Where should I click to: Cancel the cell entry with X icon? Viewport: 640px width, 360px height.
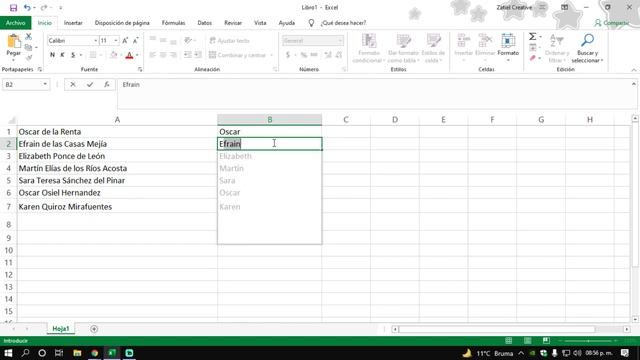pos(73,84)
